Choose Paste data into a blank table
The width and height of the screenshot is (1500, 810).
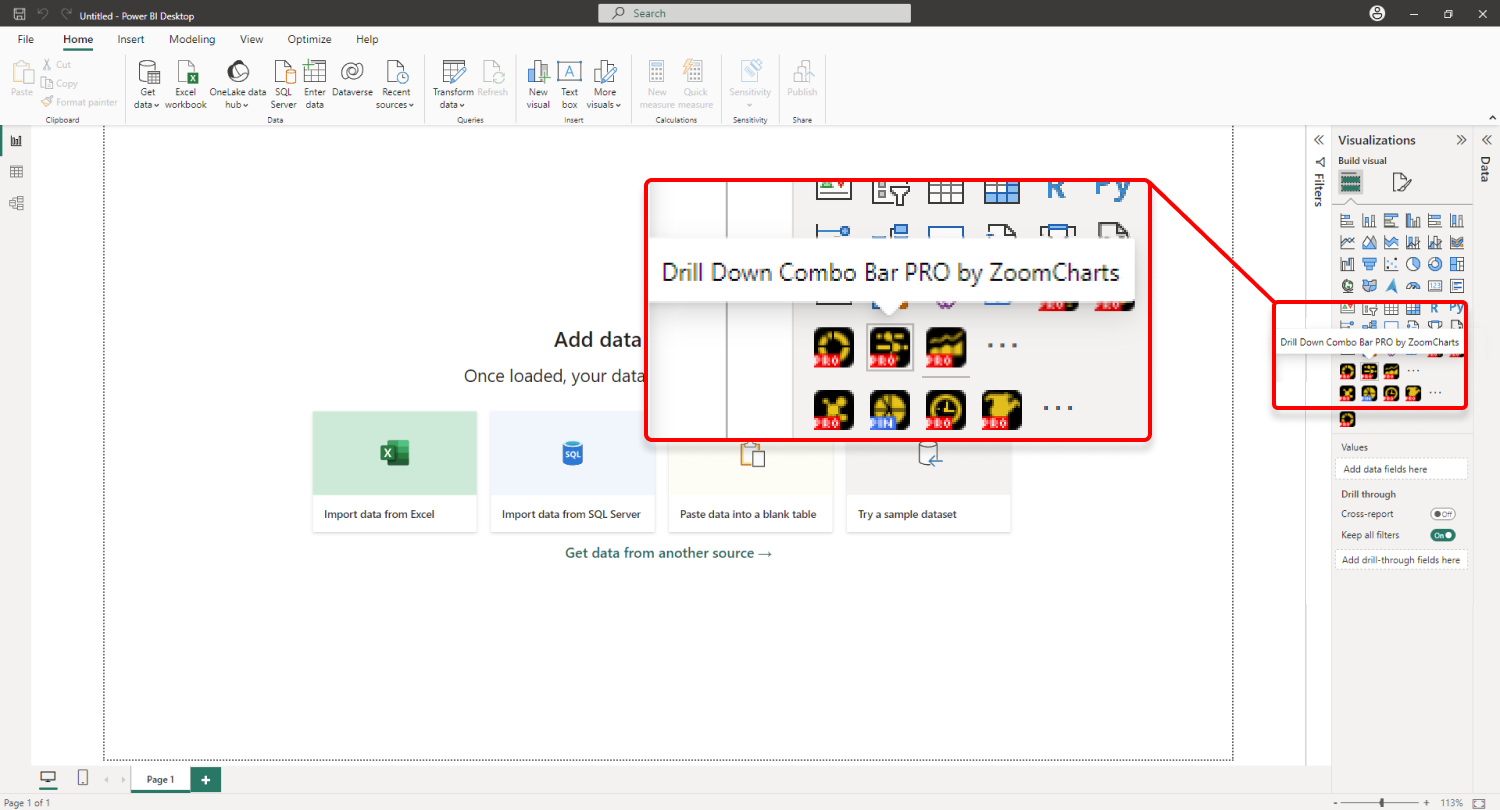tap(750, 471)
